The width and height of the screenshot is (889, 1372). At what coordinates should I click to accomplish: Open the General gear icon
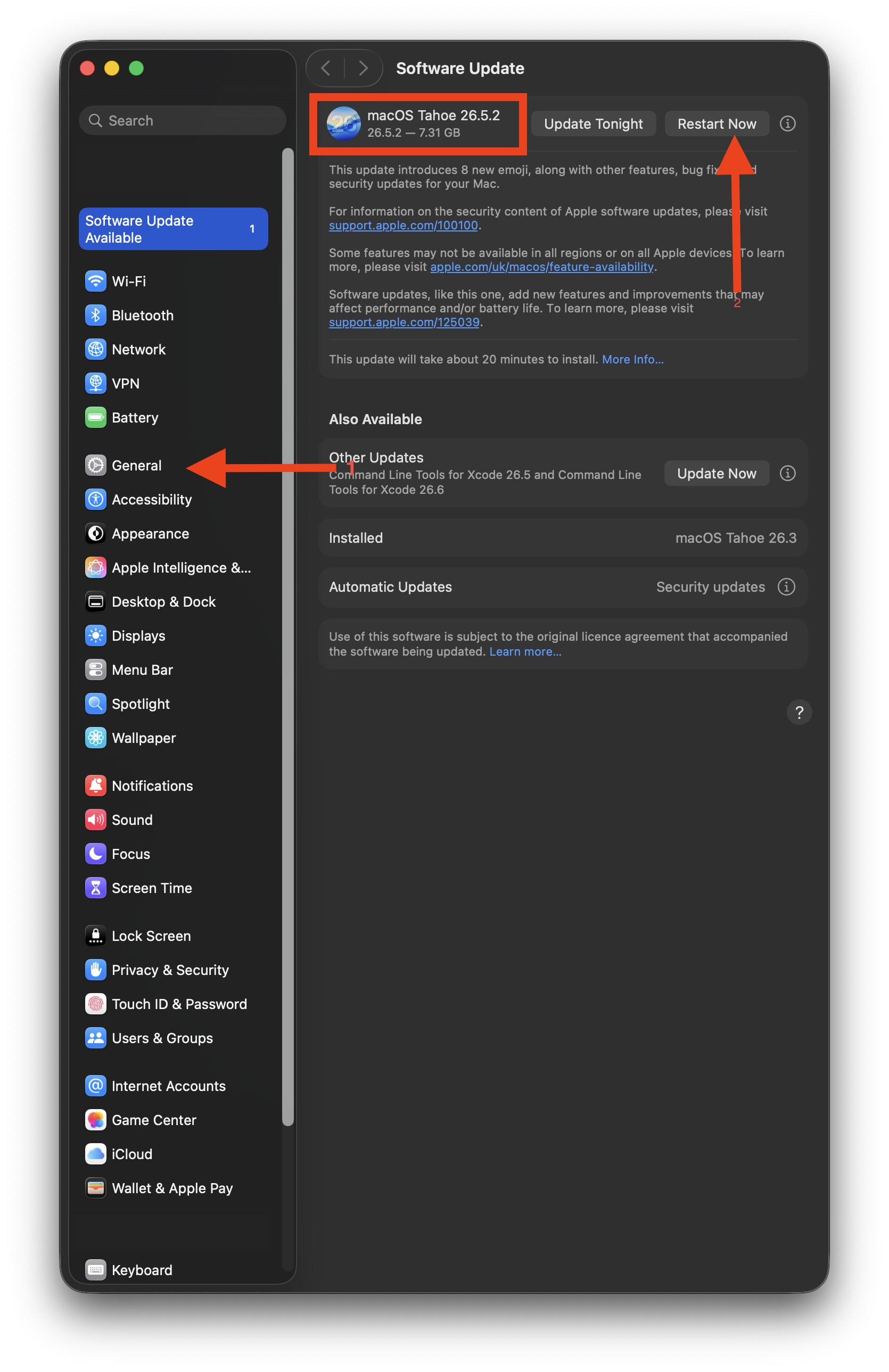96,465
